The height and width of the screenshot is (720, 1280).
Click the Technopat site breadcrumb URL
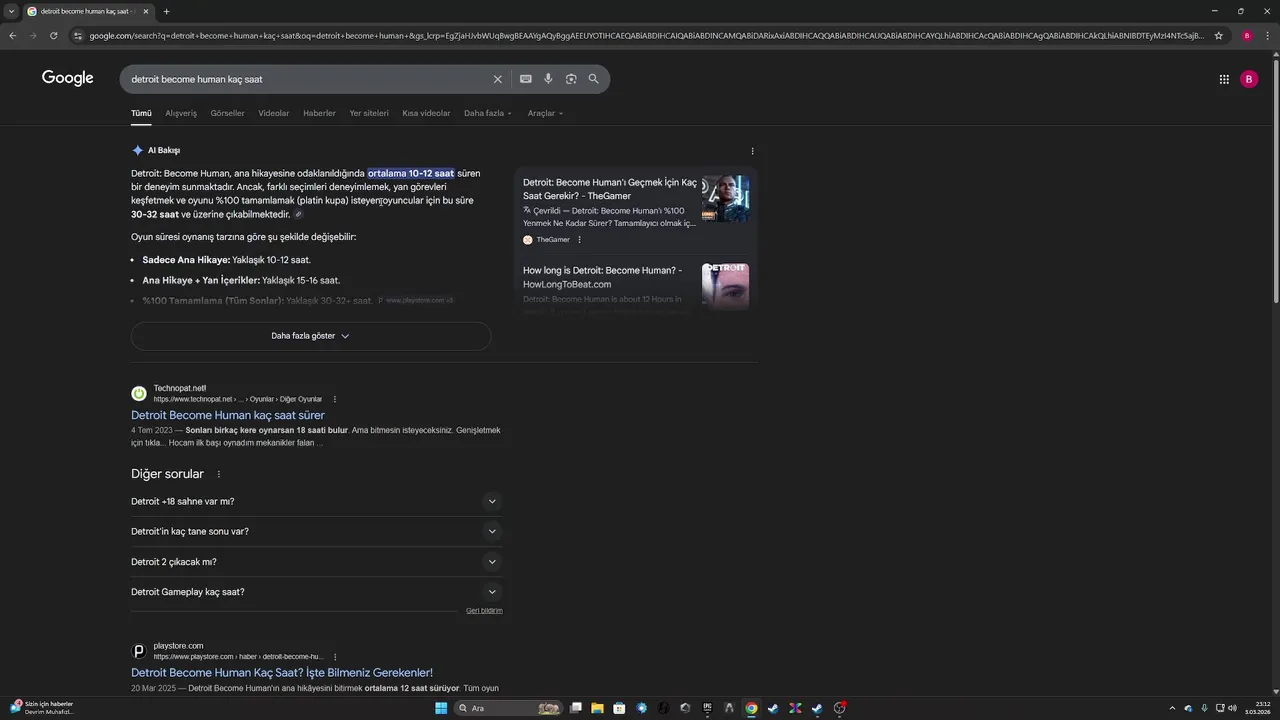[238, 399]
